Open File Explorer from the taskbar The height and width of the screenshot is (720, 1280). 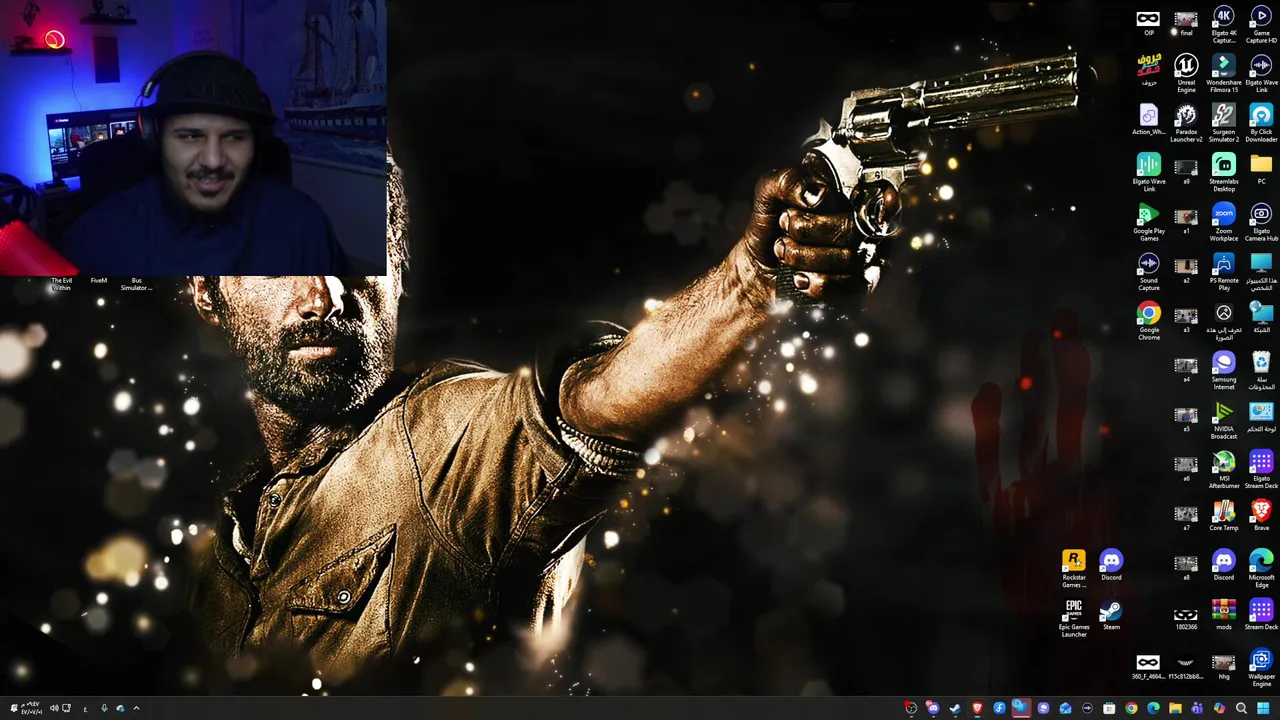point(1175,708)
